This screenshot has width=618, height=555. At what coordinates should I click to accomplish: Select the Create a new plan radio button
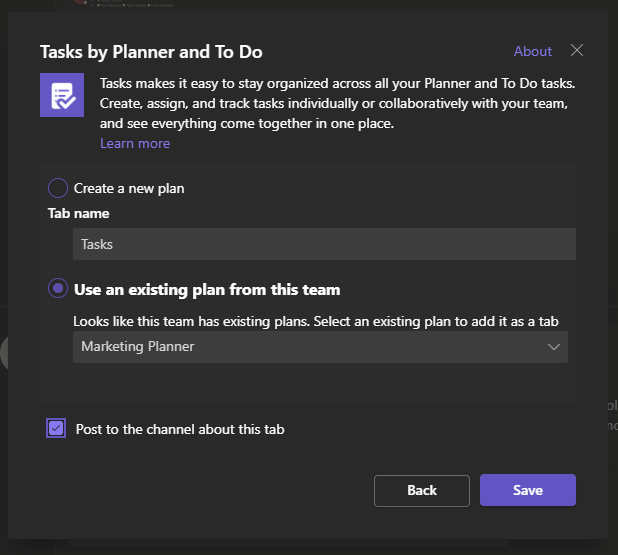pyautogui.click(x=59, y=188)
